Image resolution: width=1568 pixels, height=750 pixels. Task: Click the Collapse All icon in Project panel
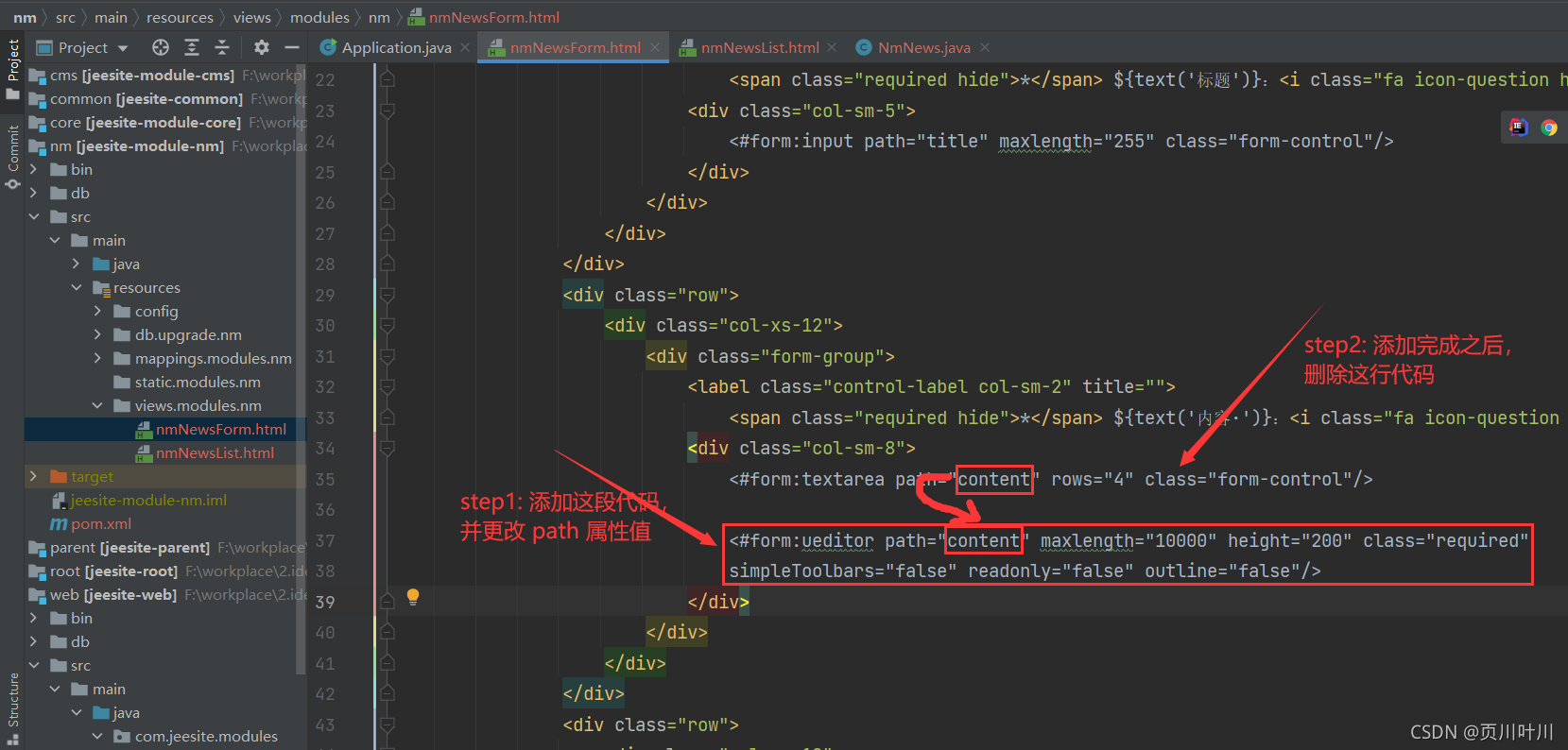click(222, 47)
